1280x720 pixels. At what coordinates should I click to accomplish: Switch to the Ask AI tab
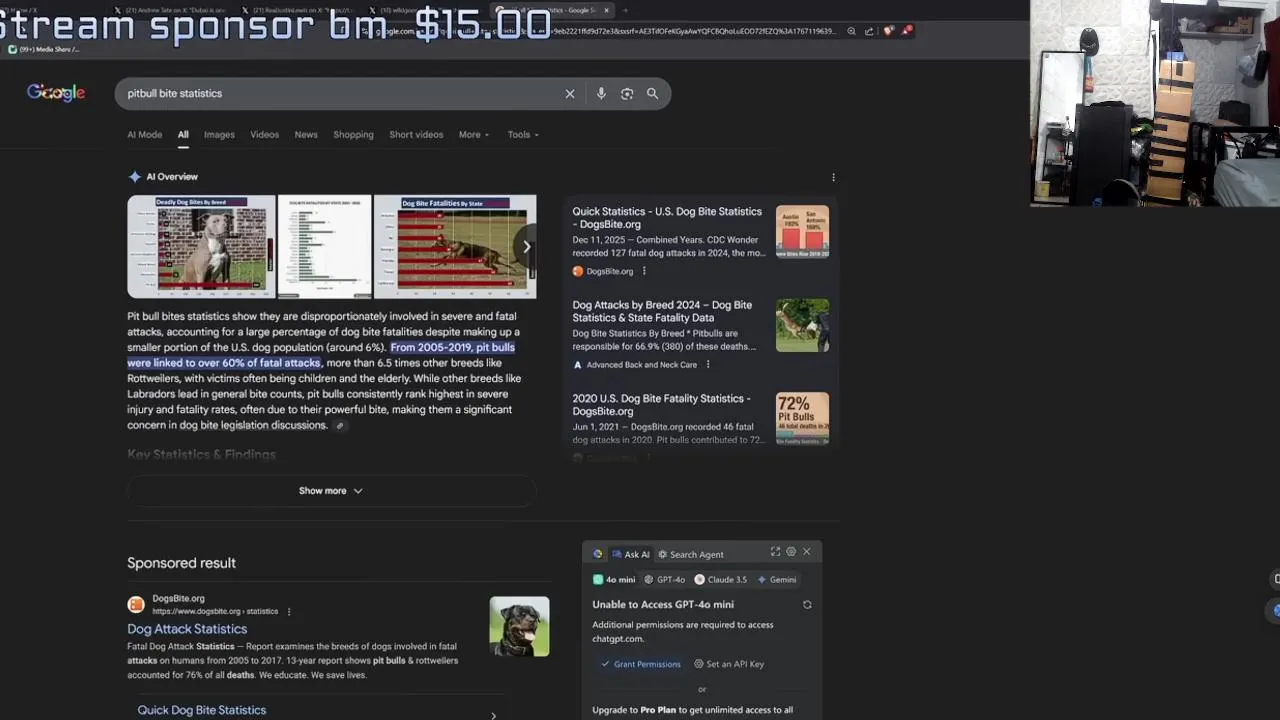[631, 554]
